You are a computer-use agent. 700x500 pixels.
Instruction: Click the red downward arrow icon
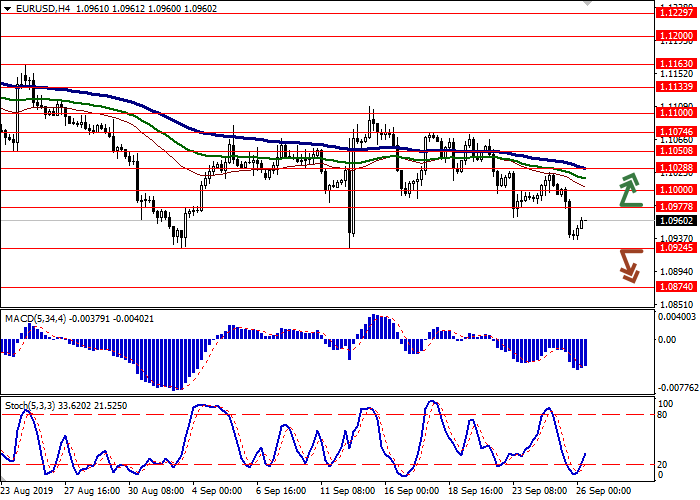tap(628, 265)
